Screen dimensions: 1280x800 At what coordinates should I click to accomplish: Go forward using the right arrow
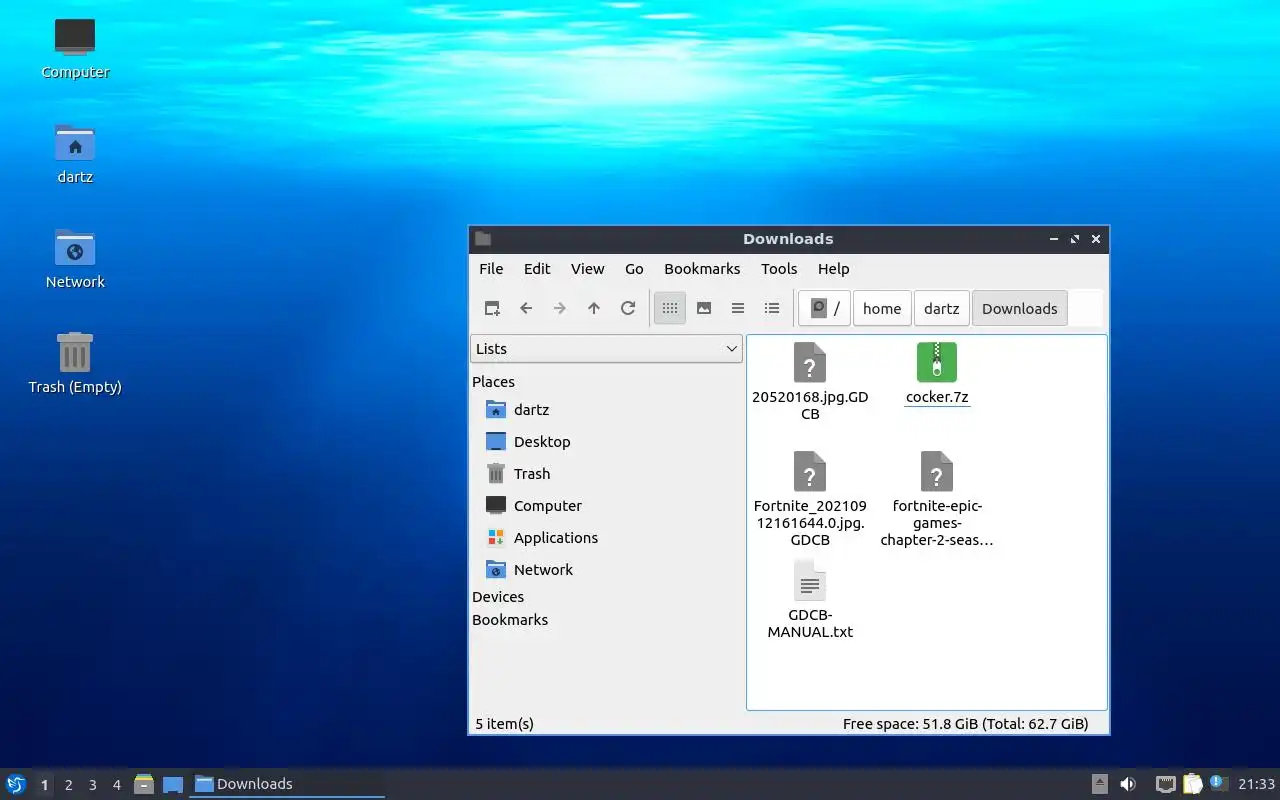560,308
